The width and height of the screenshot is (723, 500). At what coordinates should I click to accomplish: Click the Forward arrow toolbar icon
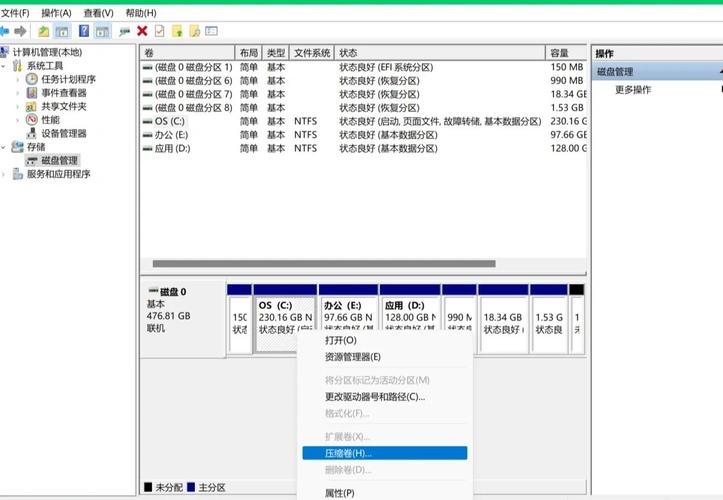[20, 31]
